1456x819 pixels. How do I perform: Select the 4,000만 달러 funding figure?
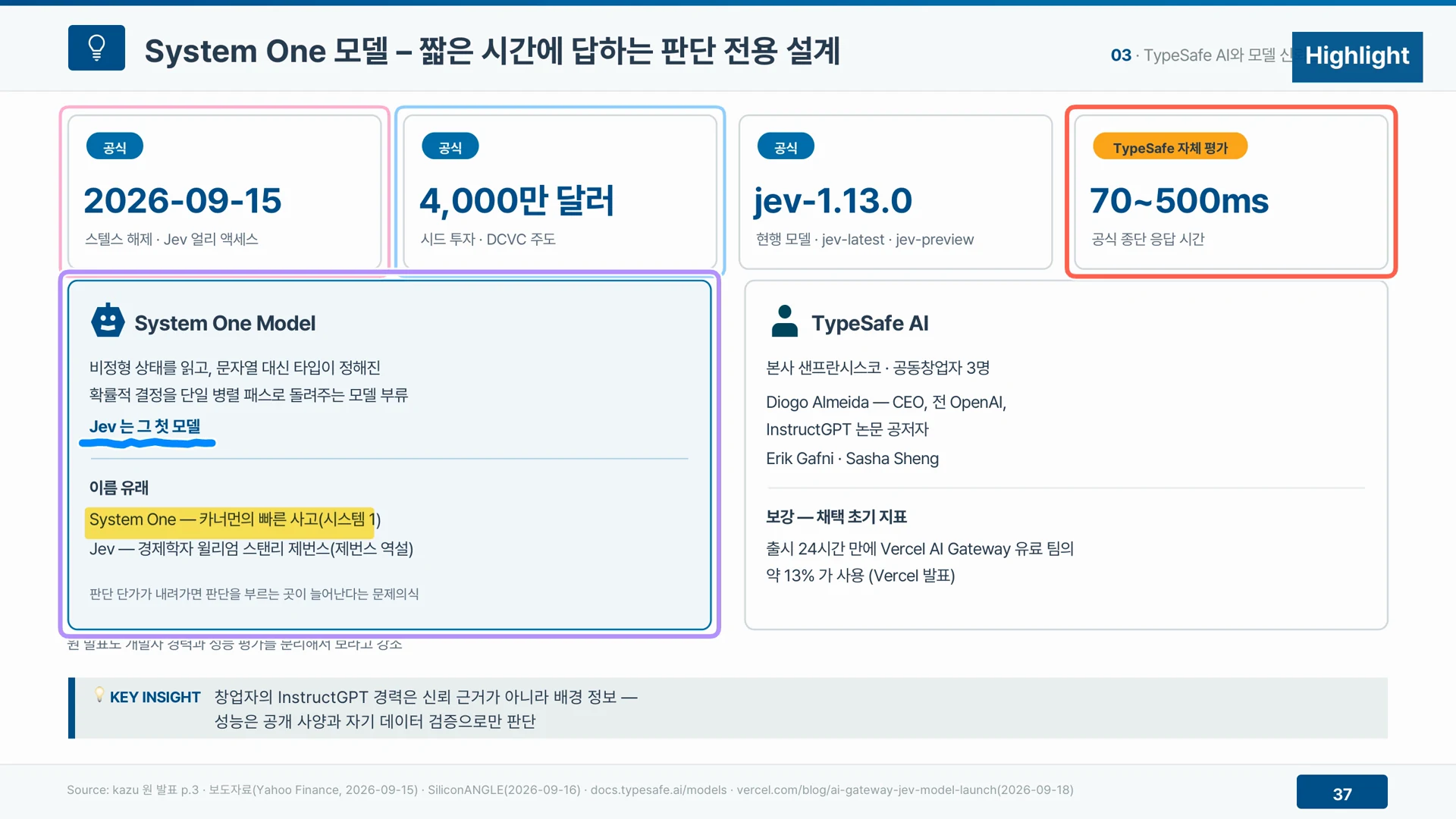click(516, 201)
